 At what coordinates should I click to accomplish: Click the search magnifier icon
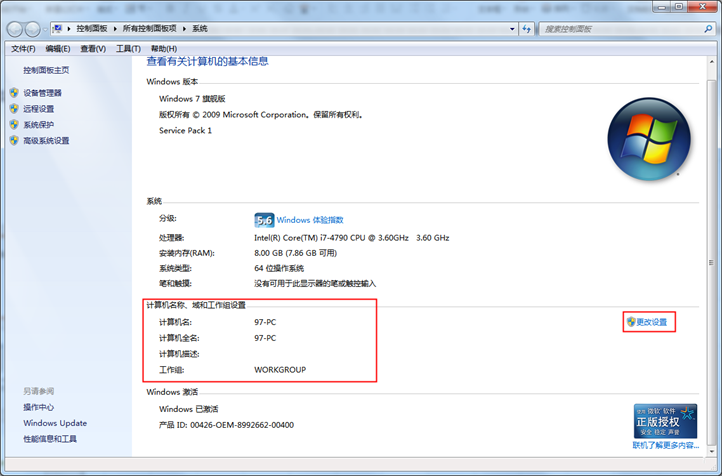pos(708,29)
